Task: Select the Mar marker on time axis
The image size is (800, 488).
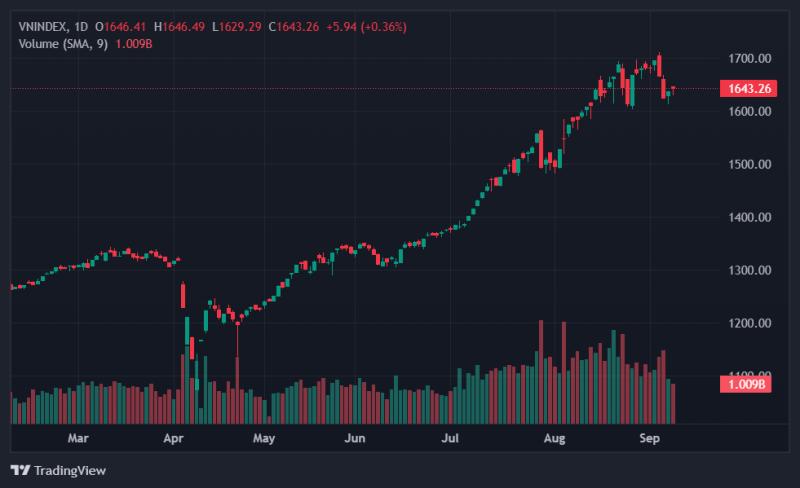Action: click(x=78, y=438)
